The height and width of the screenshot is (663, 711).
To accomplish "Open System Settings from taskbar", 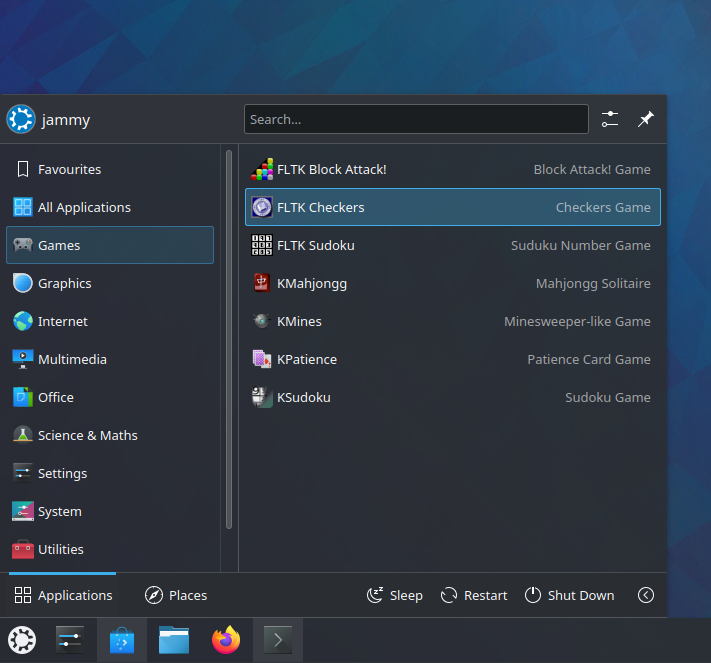I will click(70, 640).
